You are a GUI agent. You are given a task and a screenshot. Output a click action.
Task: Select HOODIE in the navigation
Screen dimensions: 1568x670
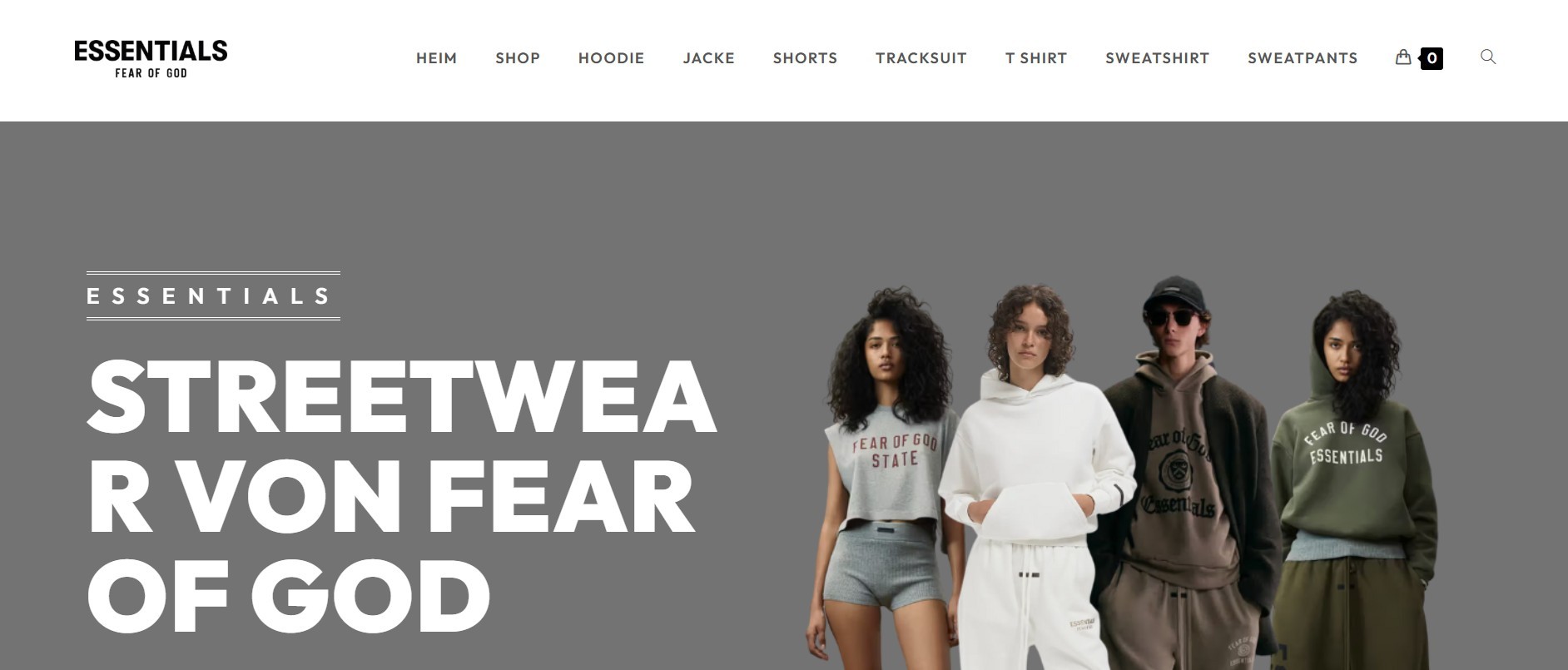[612, 58]
